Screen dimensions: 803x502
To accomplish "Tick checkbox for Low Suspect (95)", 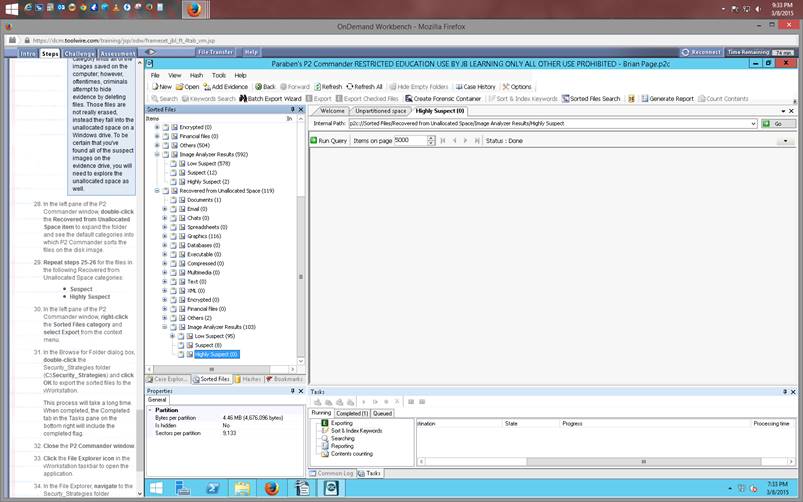I will tap(181, 336).
